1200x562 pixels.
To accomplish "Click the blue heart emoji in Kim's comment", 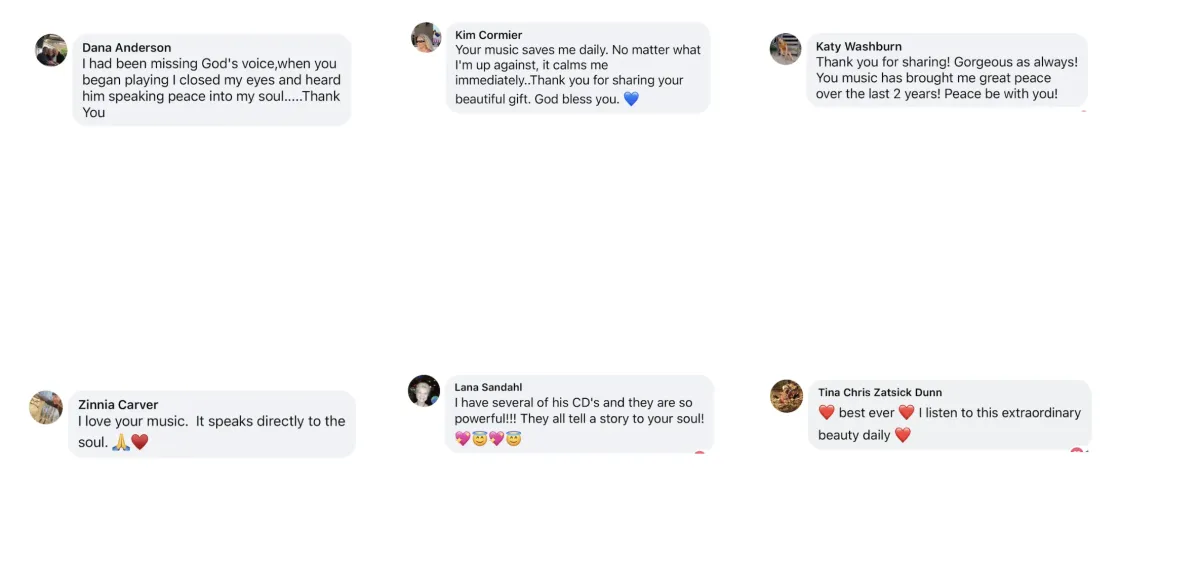I will click(x=631, y=99).
